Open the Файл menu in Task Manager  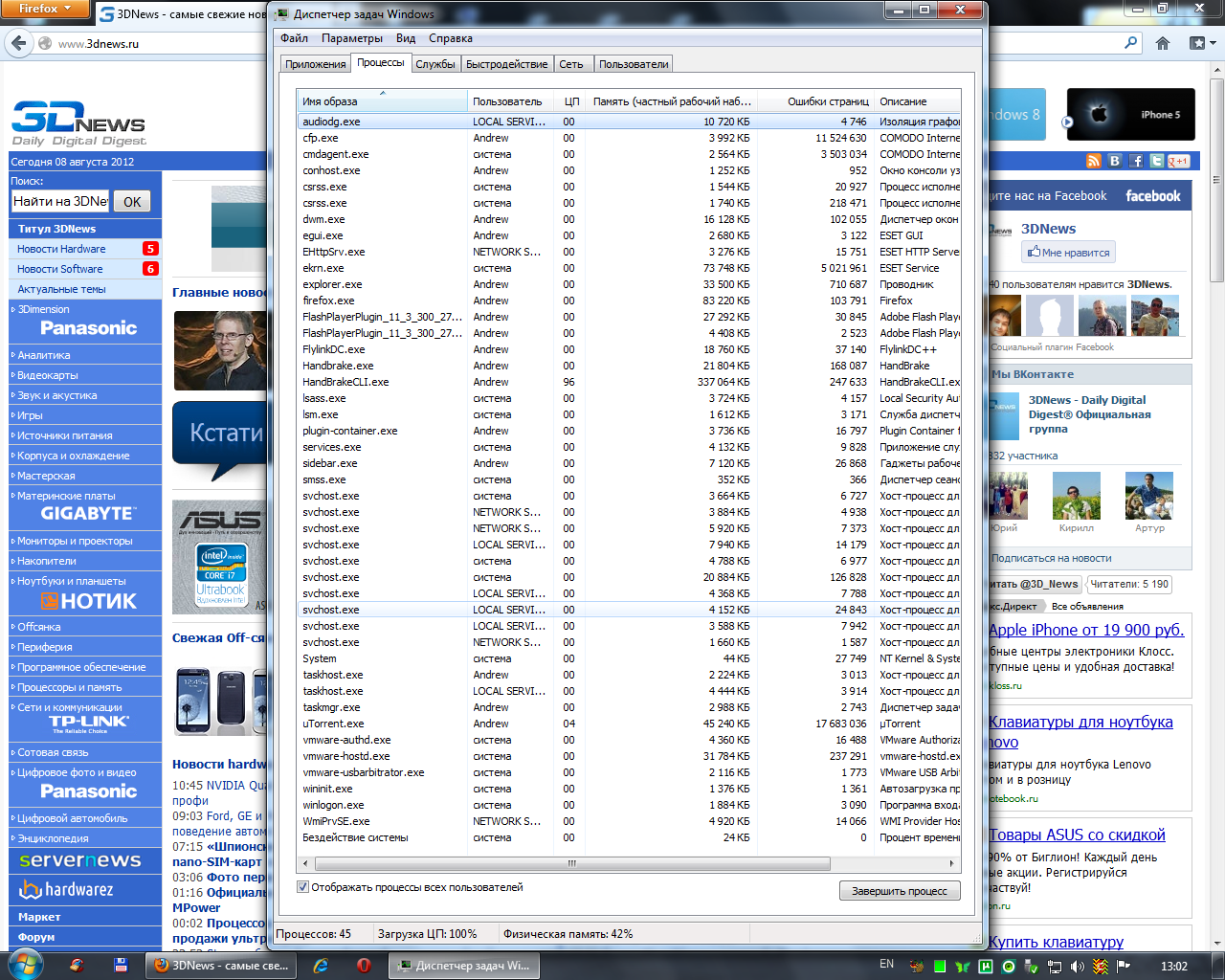click(295, 38)
